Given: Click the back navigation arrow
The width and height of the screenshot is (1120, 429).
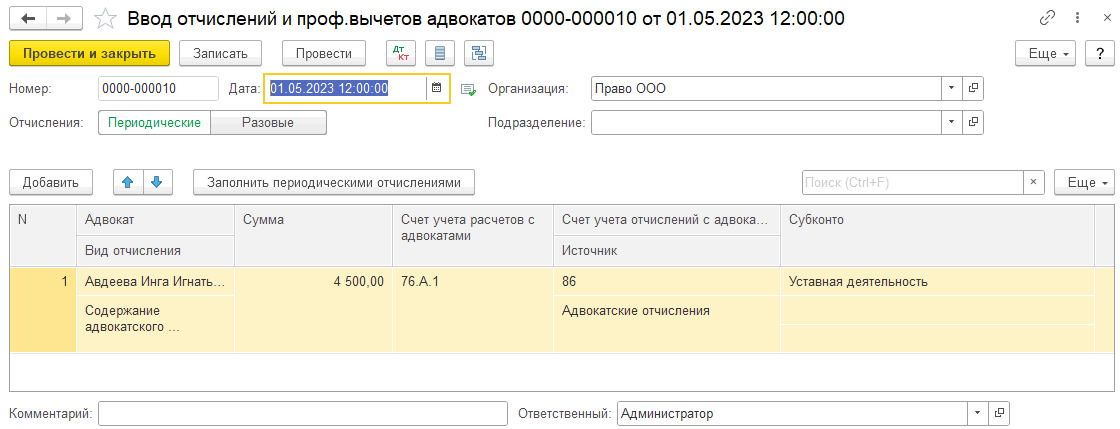Looking at the screenshot, I should (x=27, y=18).
